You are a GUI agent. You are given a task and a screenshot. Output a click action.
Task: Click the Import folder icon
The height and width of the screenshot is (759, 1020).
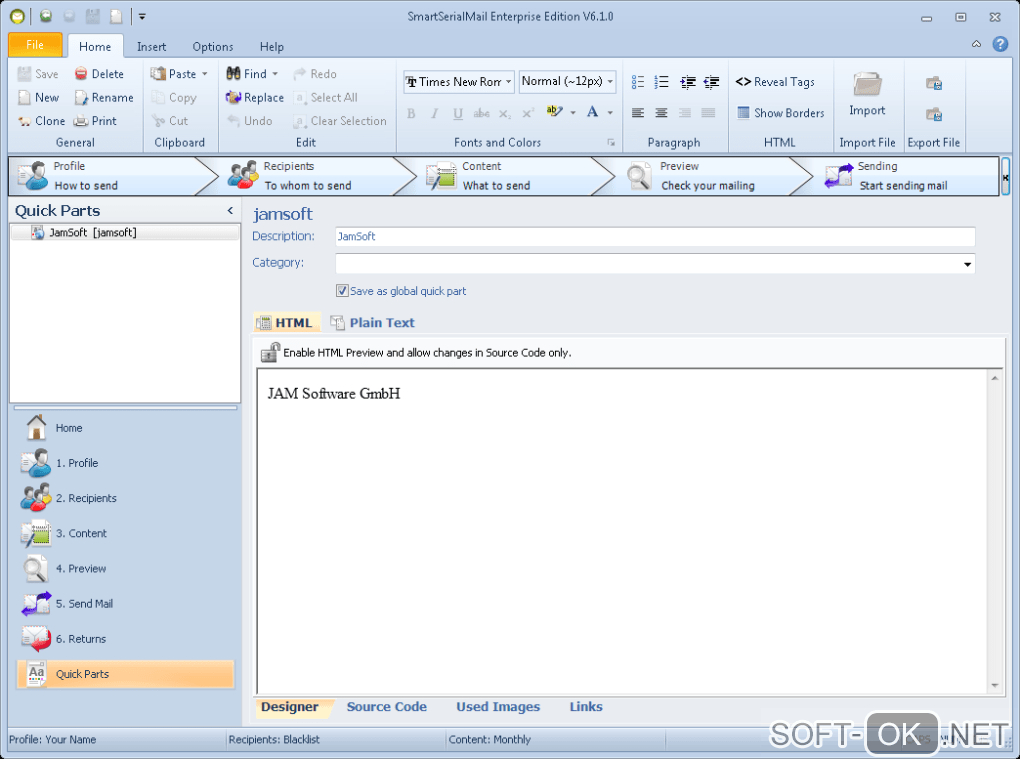(867, 85)
